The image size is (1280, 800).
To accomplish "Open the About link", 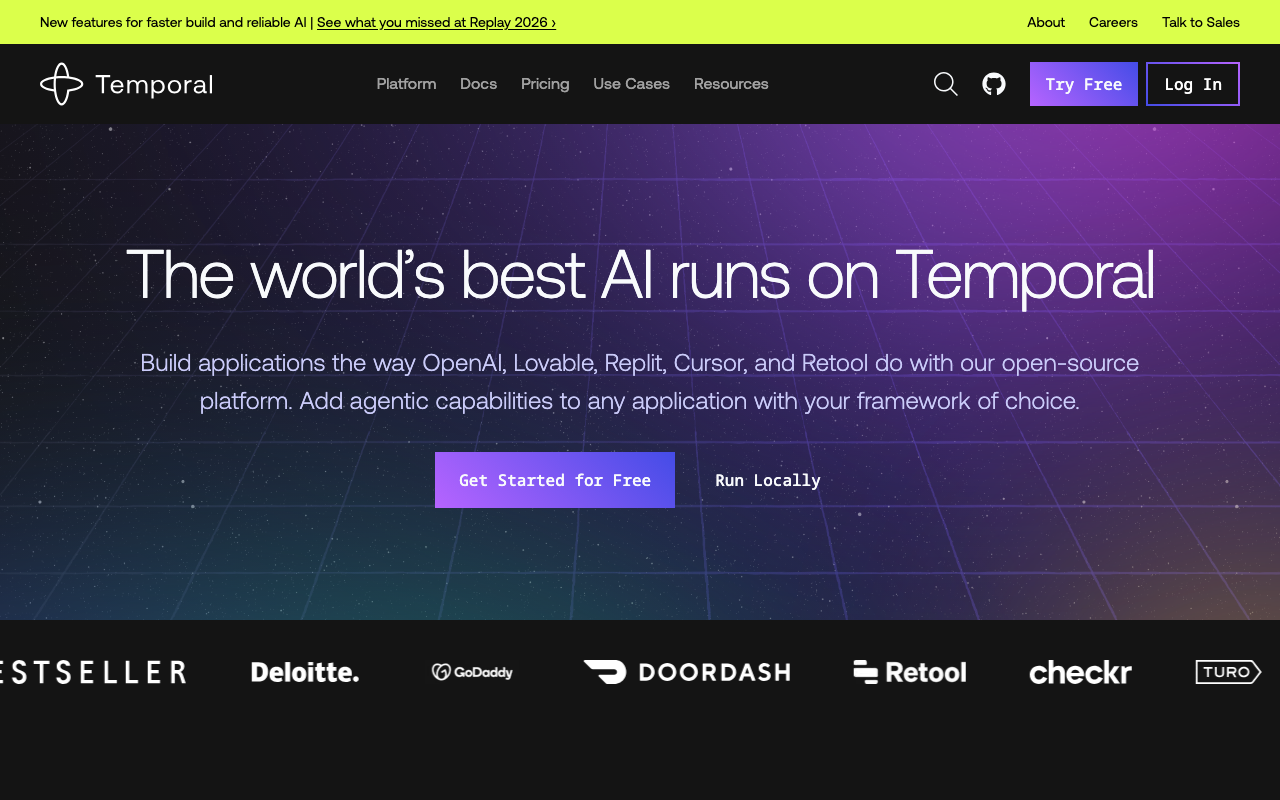I will coord(1046,22).
